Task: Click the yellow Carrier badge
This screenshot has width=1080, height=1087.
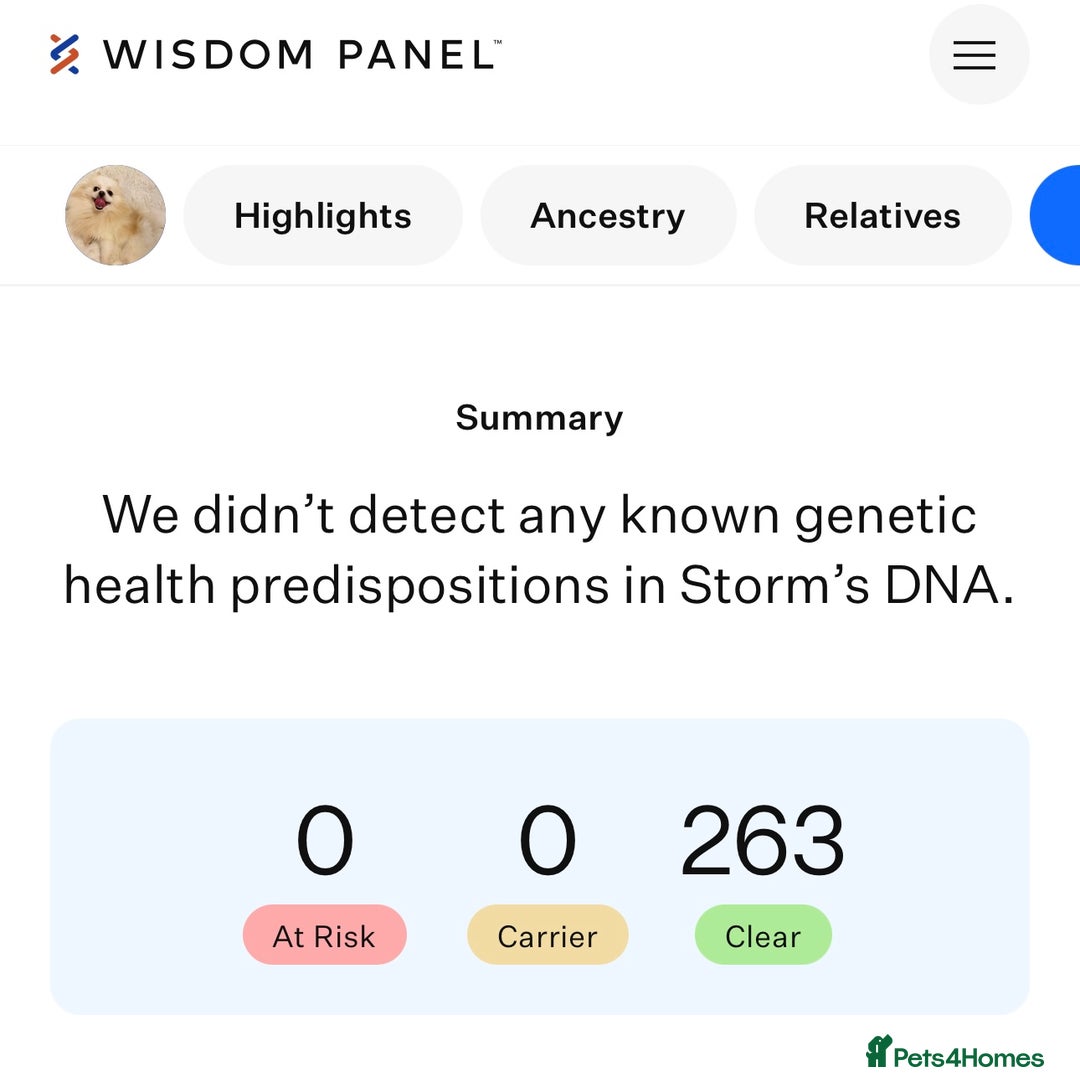Action: [548, 934]
